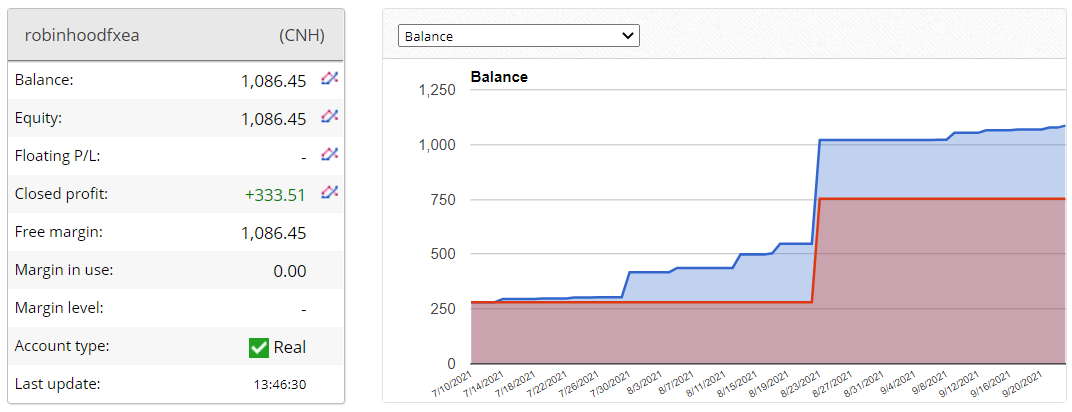Click the +333.51 closed profit value
The width and height of the screenshot is (1072, 412).
(x=275, y=195)
